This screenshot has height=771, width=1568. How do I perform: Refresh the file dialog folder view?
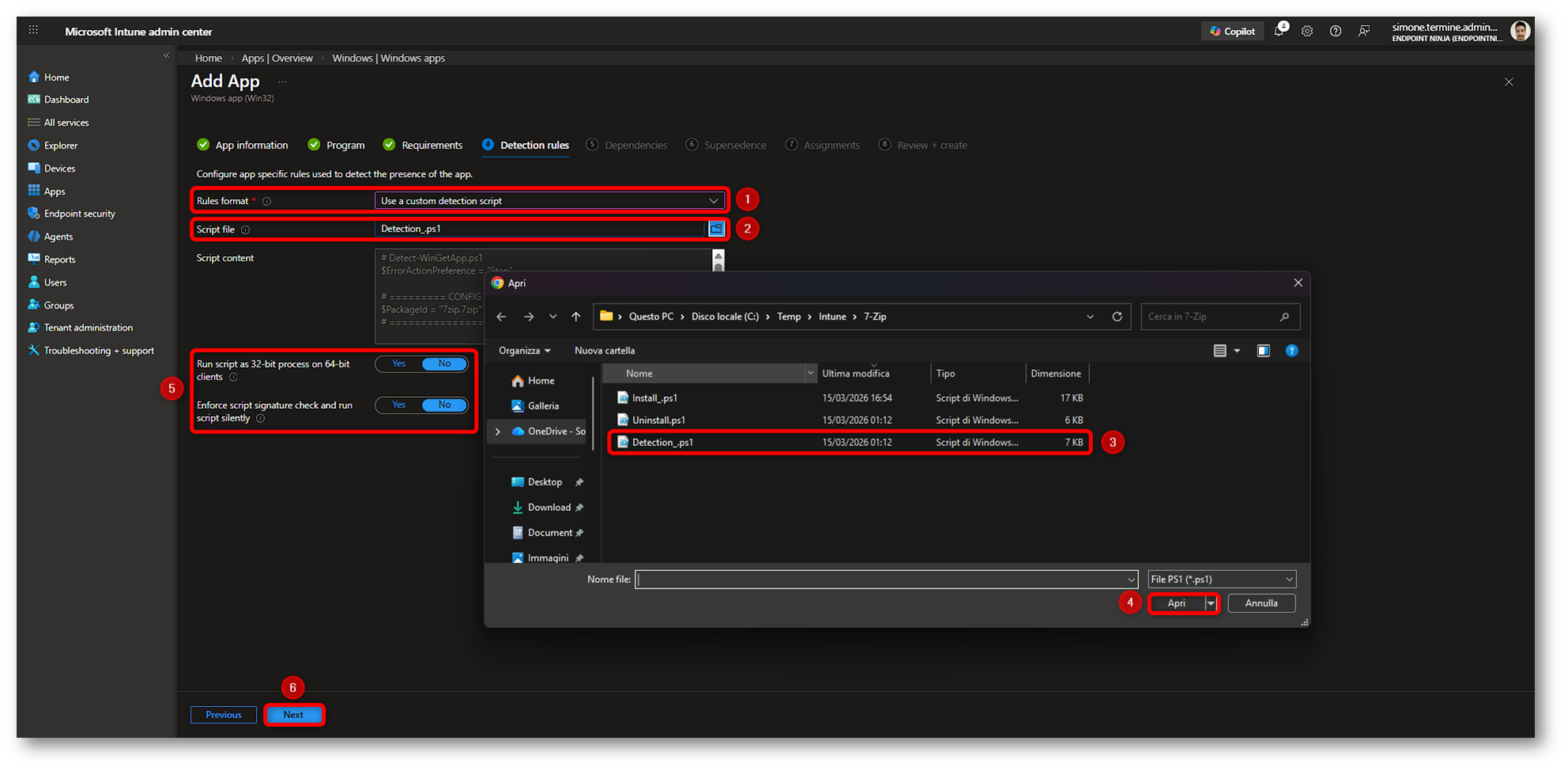tap(1117, 316)
